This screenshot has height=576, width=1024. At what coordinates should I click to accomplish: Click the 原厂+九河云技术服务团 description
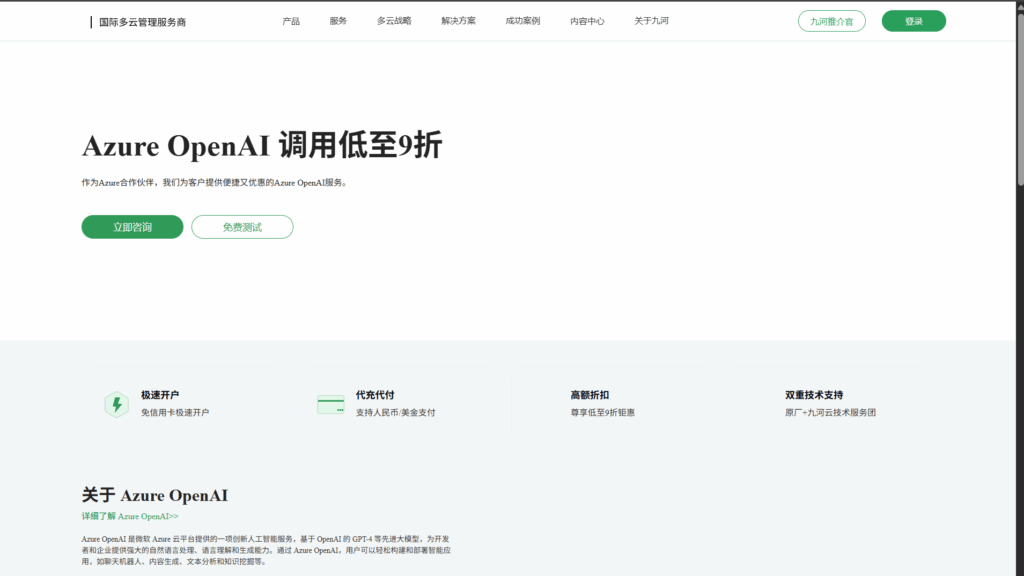tap(831, 413)
